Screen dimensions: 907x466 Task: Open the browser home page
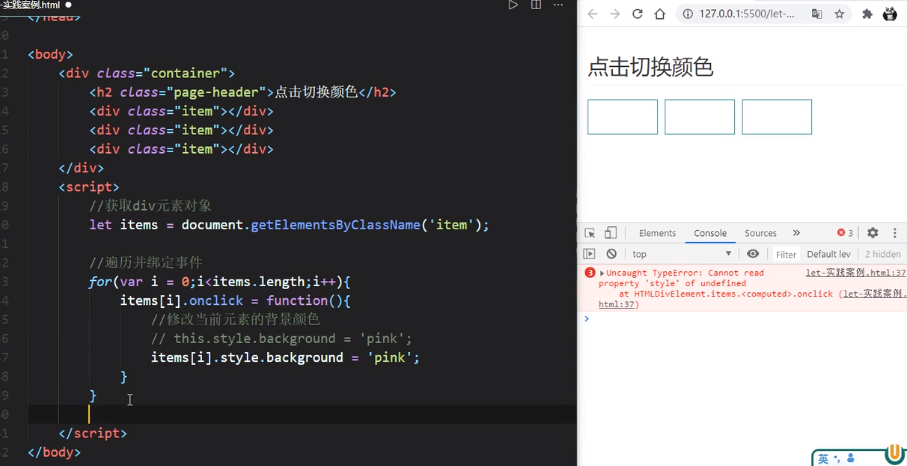pos(660,14)
